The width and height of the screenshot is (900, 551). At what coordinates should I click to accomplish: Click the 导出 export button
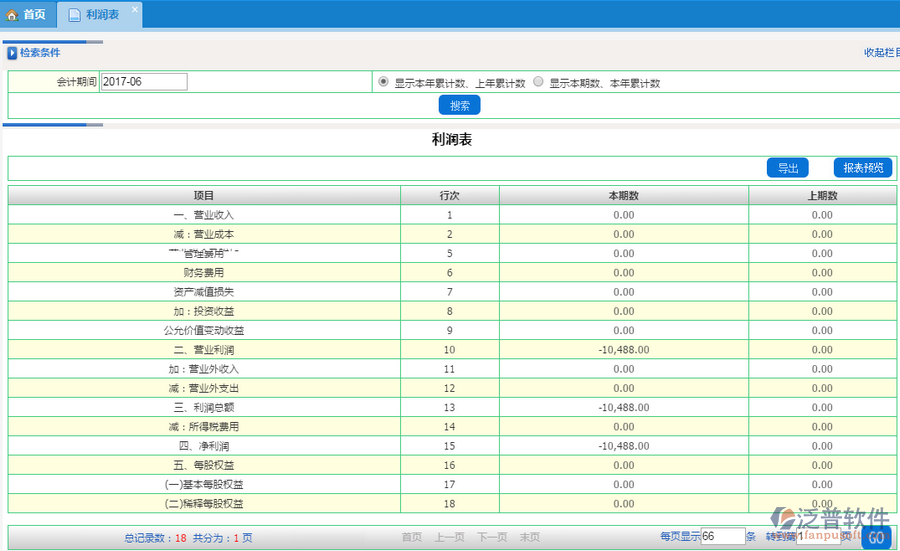[x=787, y=168]
